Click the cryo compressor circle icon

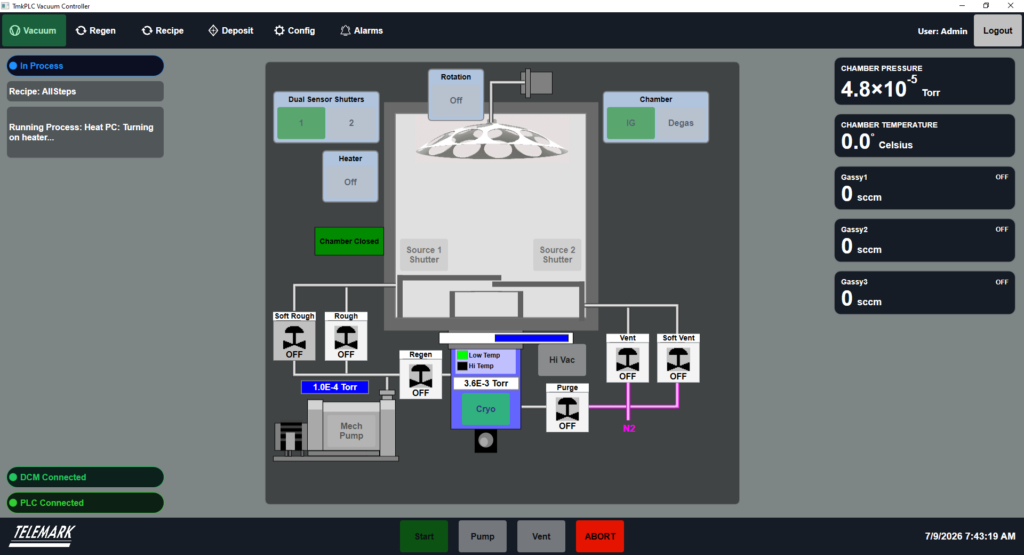pos(485,441)
